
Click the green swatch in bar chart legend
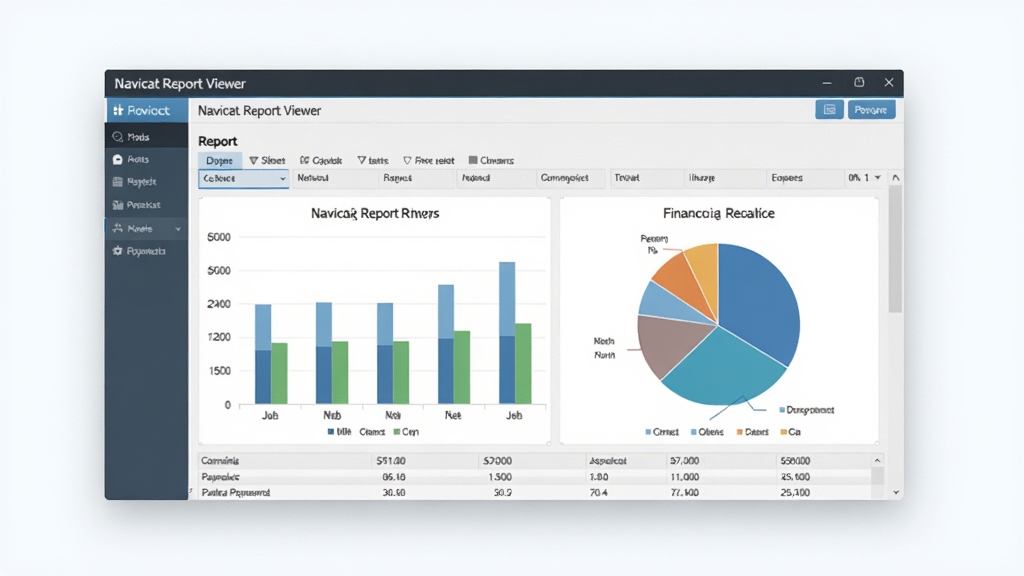coord(396,432)
